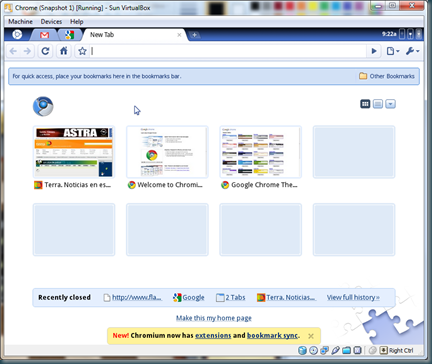Click the Terra. Noticias en es... title
The image size is (432, 364).
(78, 185)
